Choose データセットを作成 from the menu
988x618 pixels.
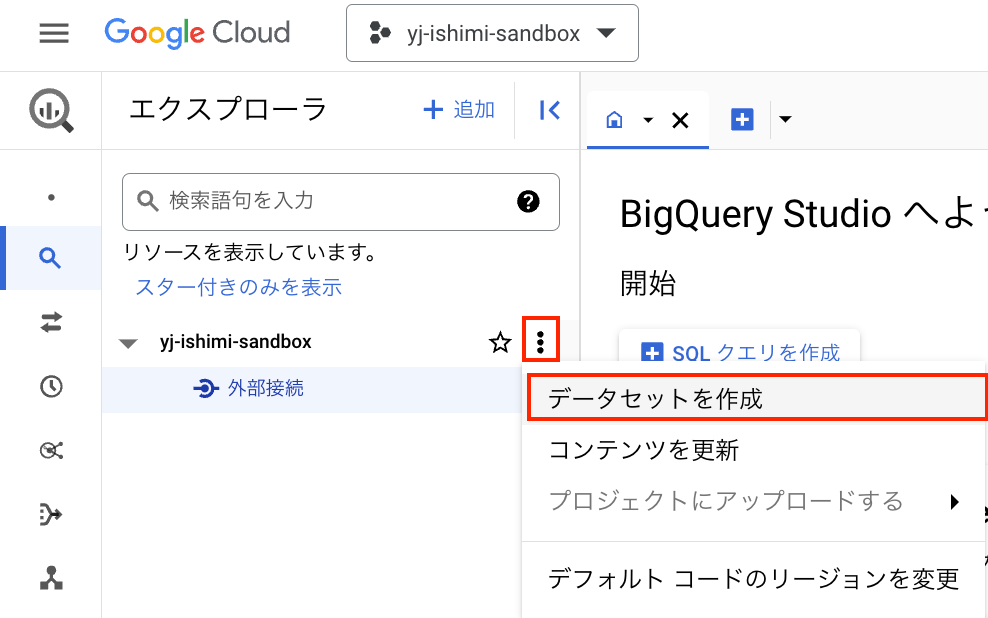[x=756, y=398]
